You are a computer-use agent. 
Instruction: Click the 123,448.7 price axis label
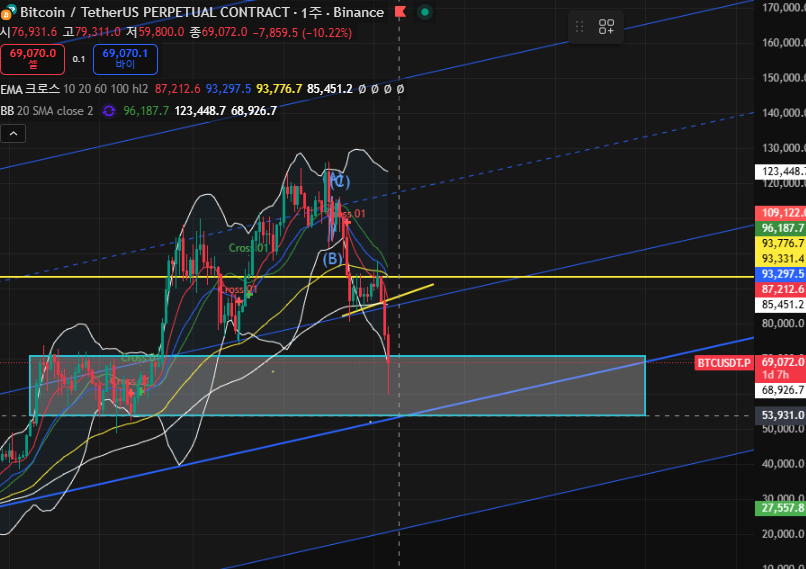click(780, 172)
